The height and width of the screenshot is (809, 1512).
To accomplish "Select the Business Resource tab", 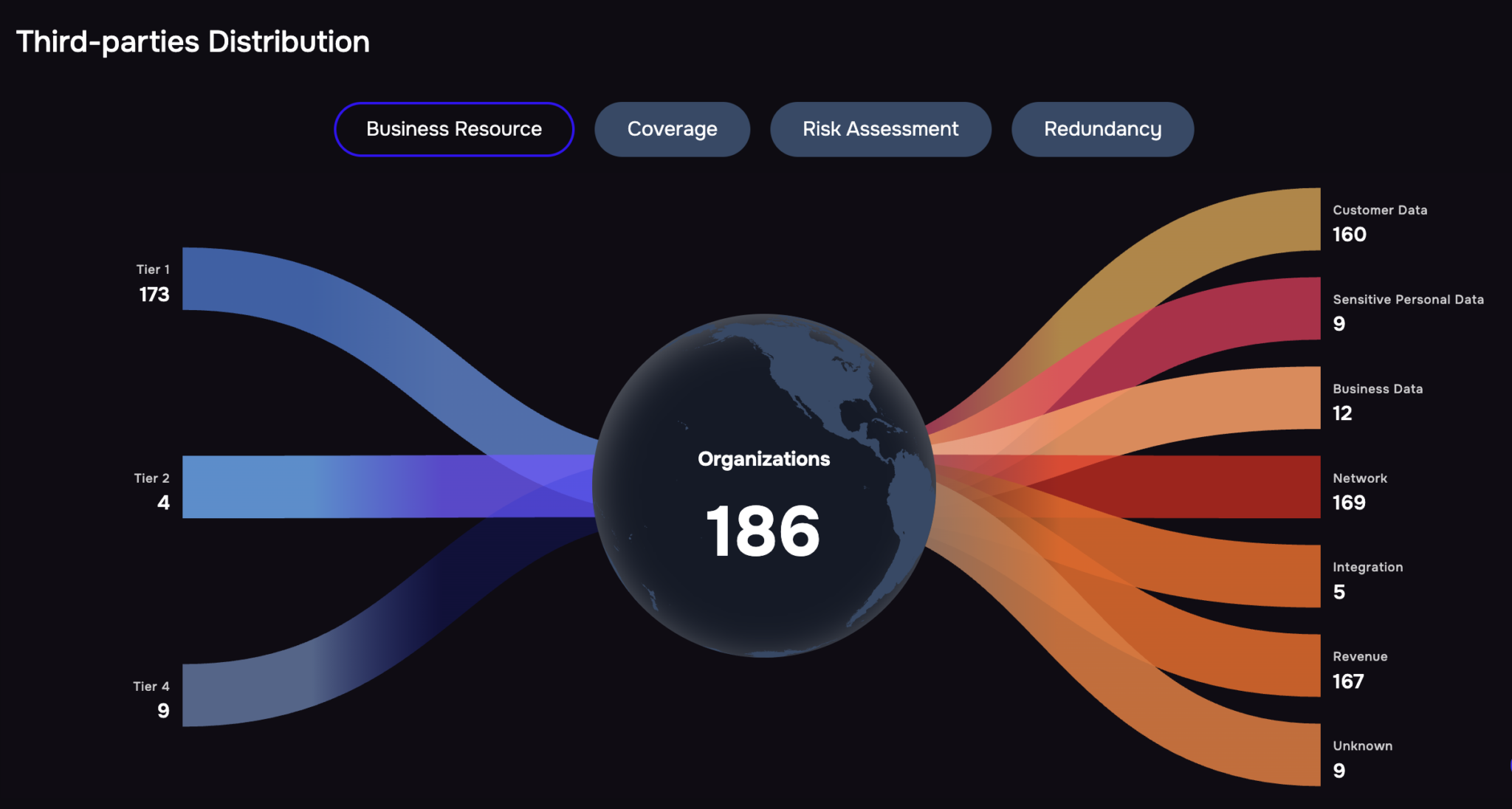I will (x=454, y=129).
